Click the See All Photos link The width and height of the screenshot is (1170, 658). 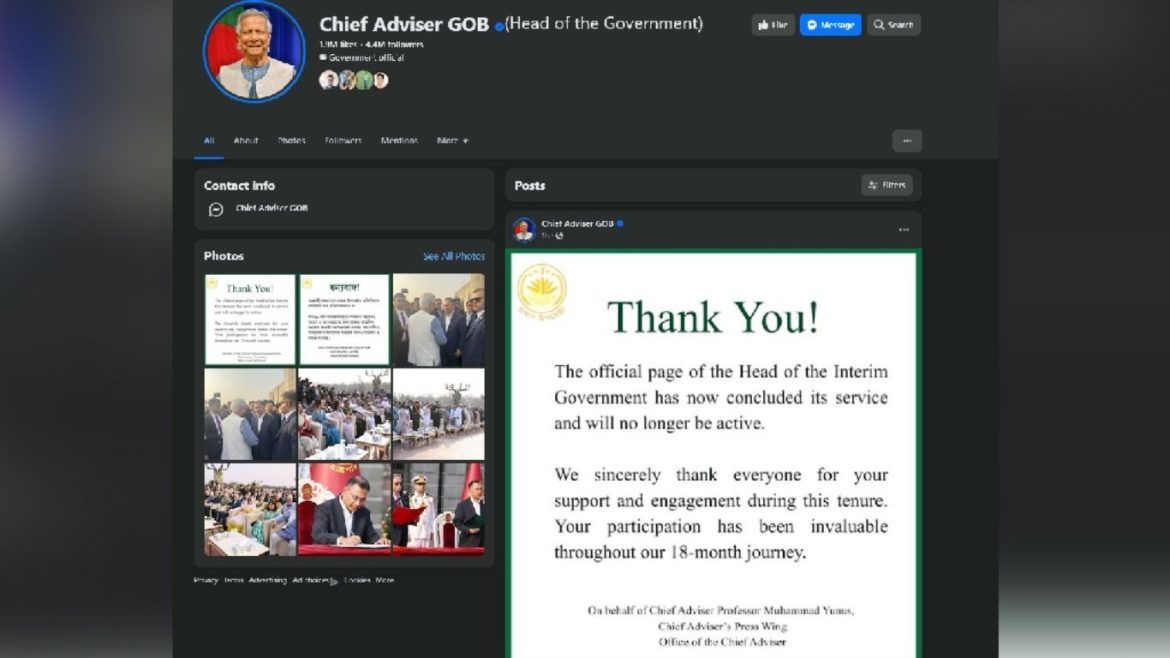pyautogui.click(x=453, y=256)
